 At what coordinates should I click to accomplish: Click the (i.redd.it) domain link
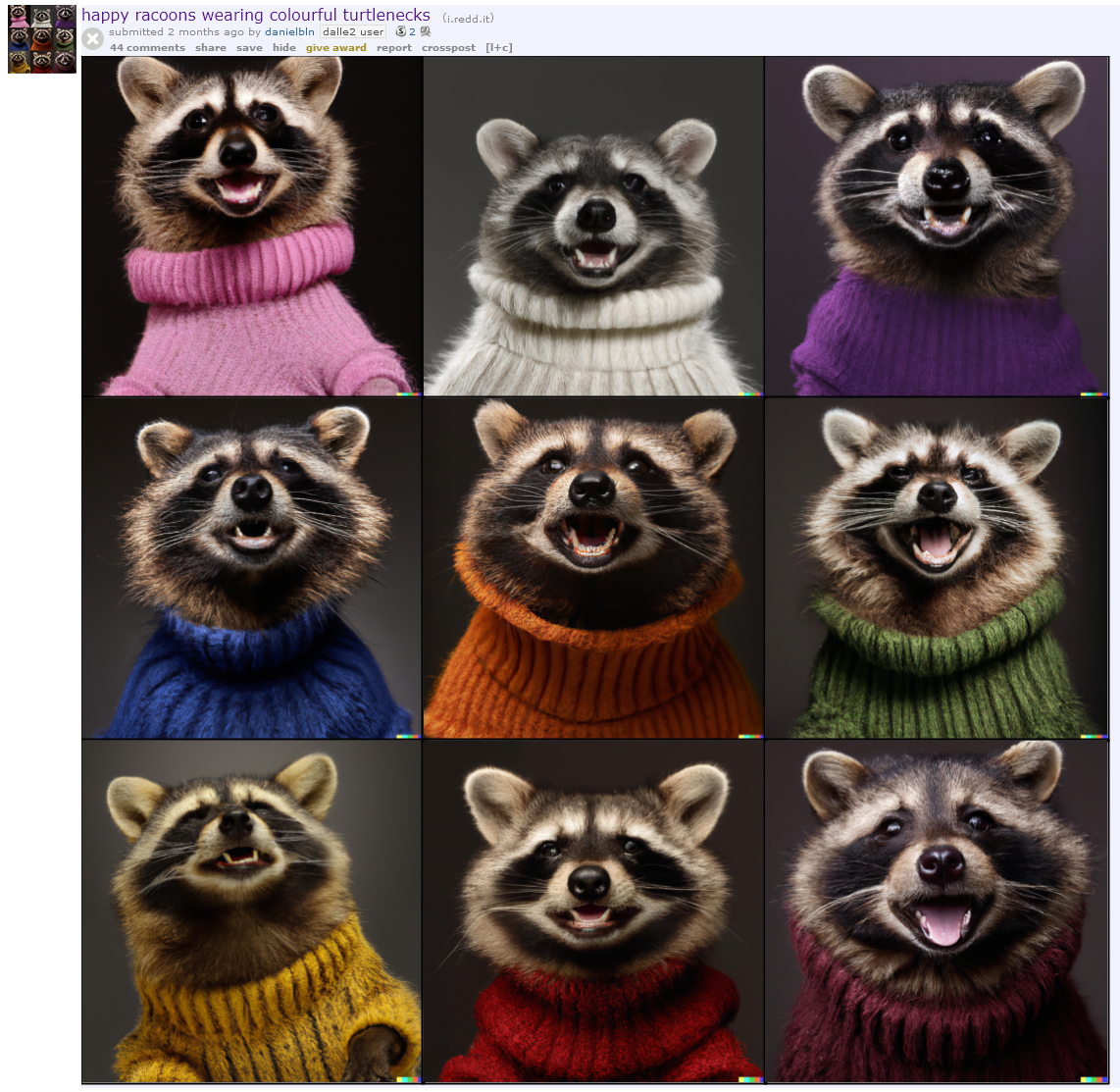468,19
